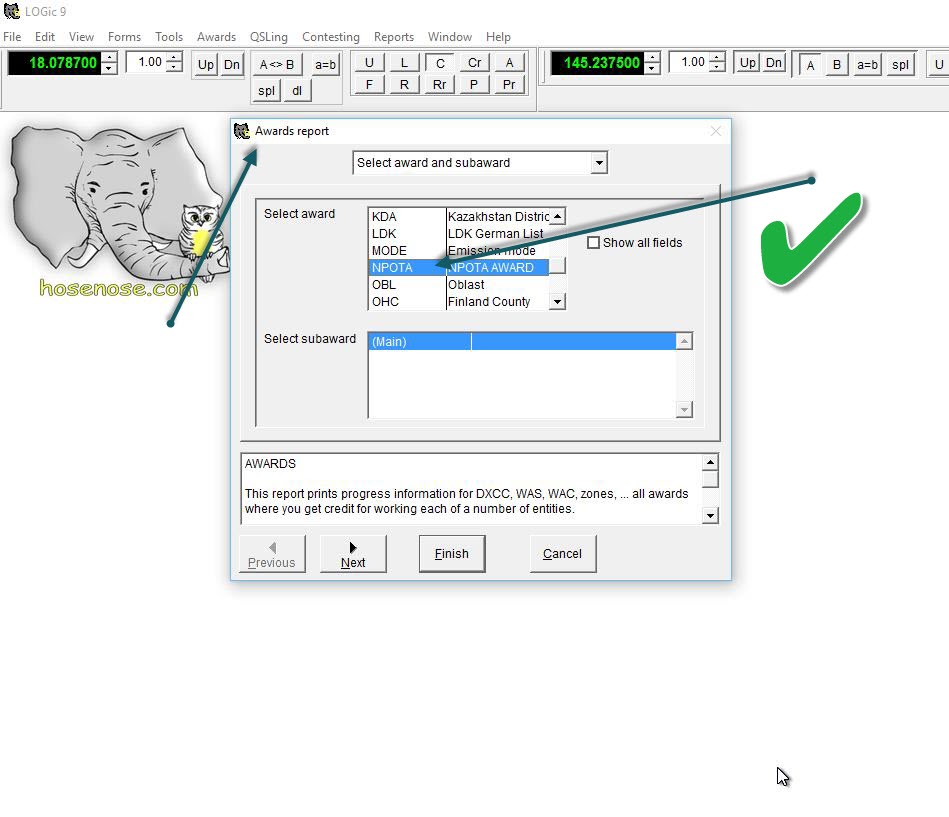This screenshot has width=949, height=817.
Task: Select the Pr mode button
Action: point(510,85)
